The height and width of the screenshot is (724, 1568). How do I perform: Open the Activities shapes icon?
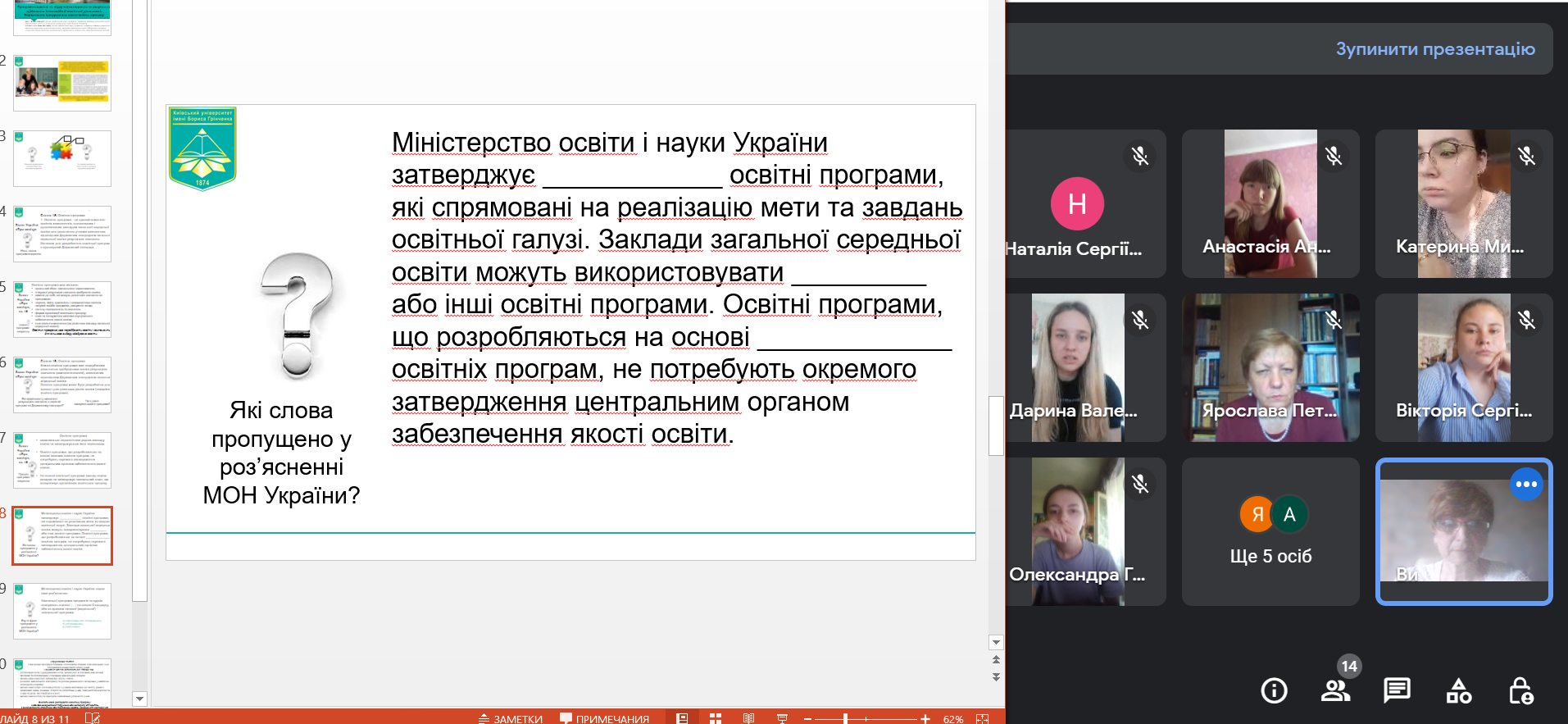click(1459, 690)
